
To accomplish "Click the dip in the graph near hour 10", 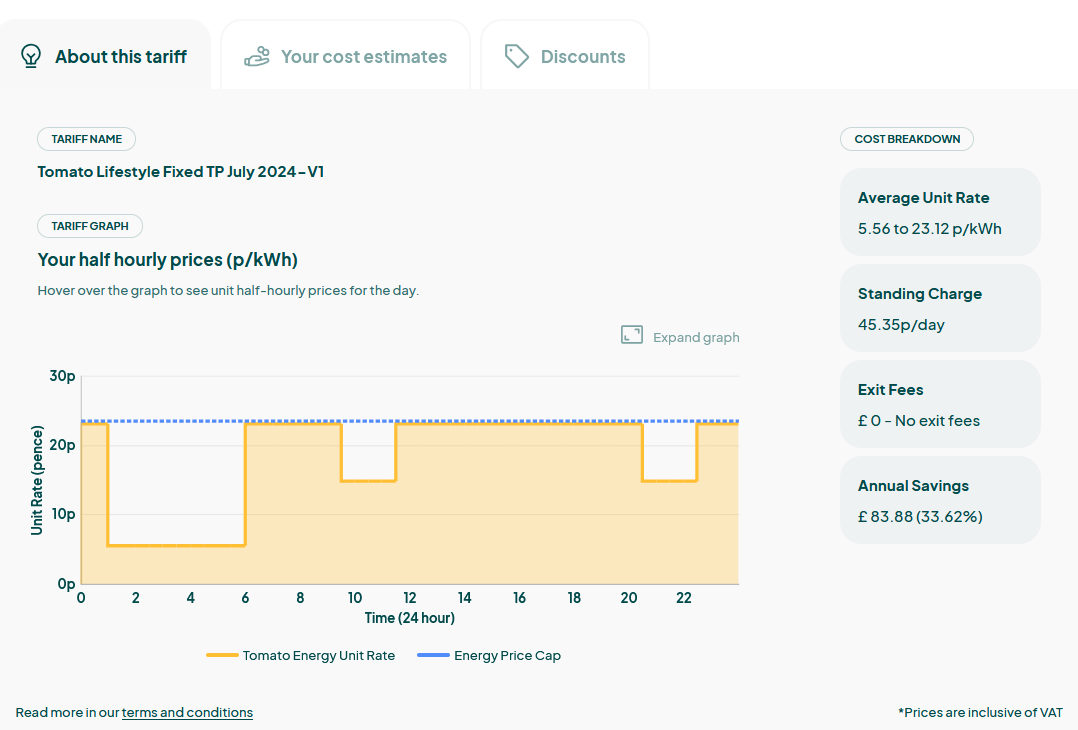I will click(x=368, y=481).
